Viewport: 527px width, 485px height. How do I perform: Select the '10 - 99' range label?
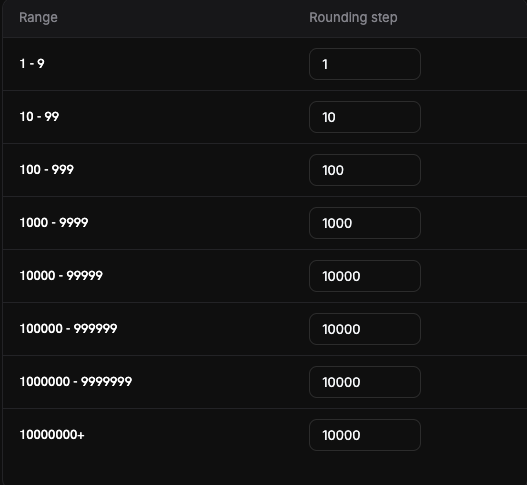point(39,117)
